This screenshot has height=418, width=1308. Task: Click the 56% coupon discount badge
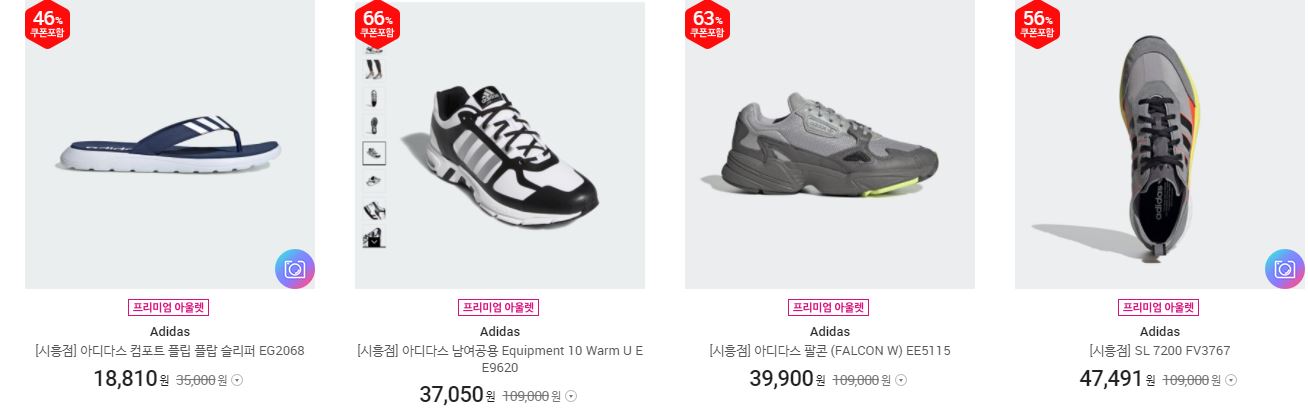coord(1036,23)
